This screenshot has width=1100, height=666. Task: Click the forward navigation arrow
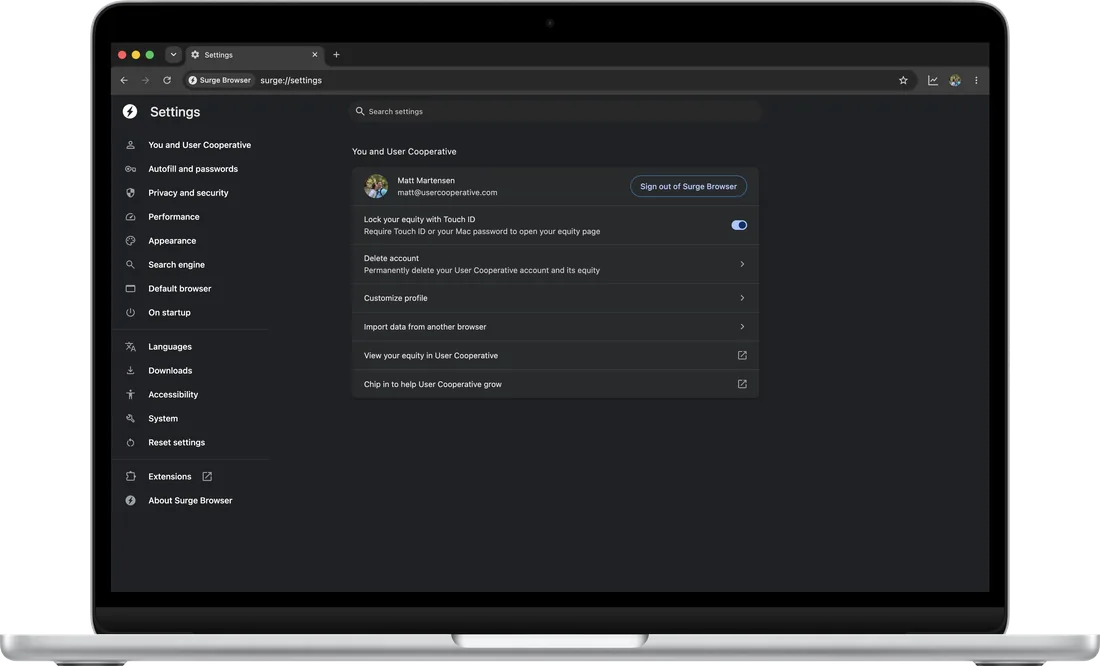tap(145, 81)
